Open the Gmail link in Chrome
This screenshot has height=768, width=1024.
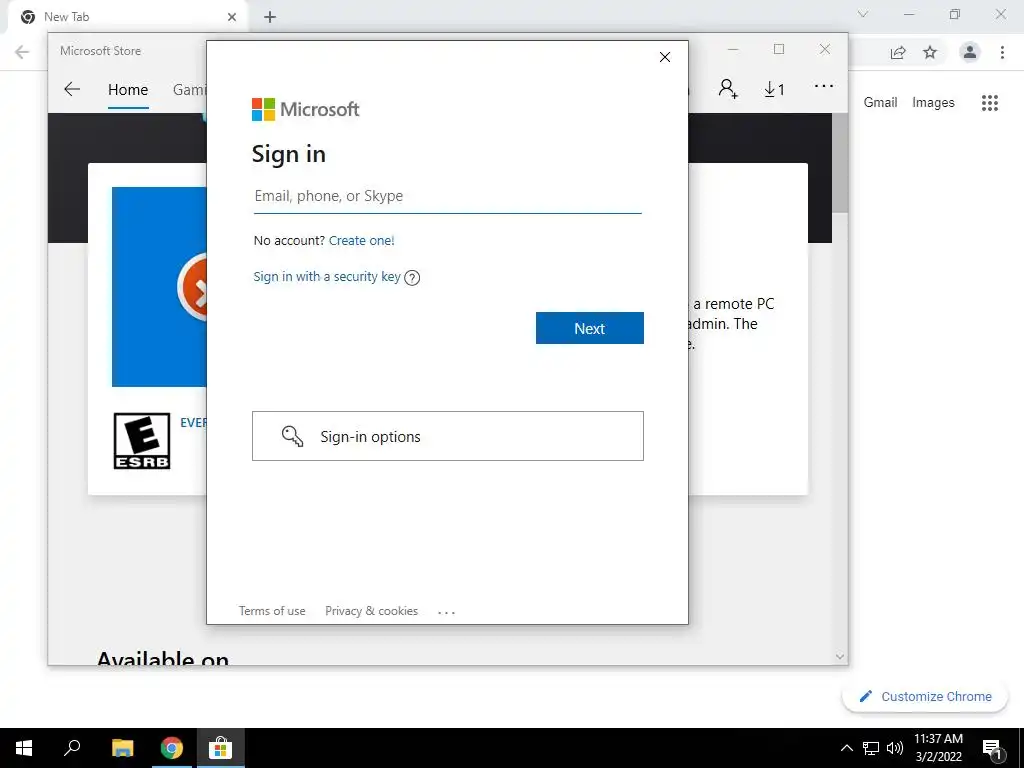pos(880,103)
